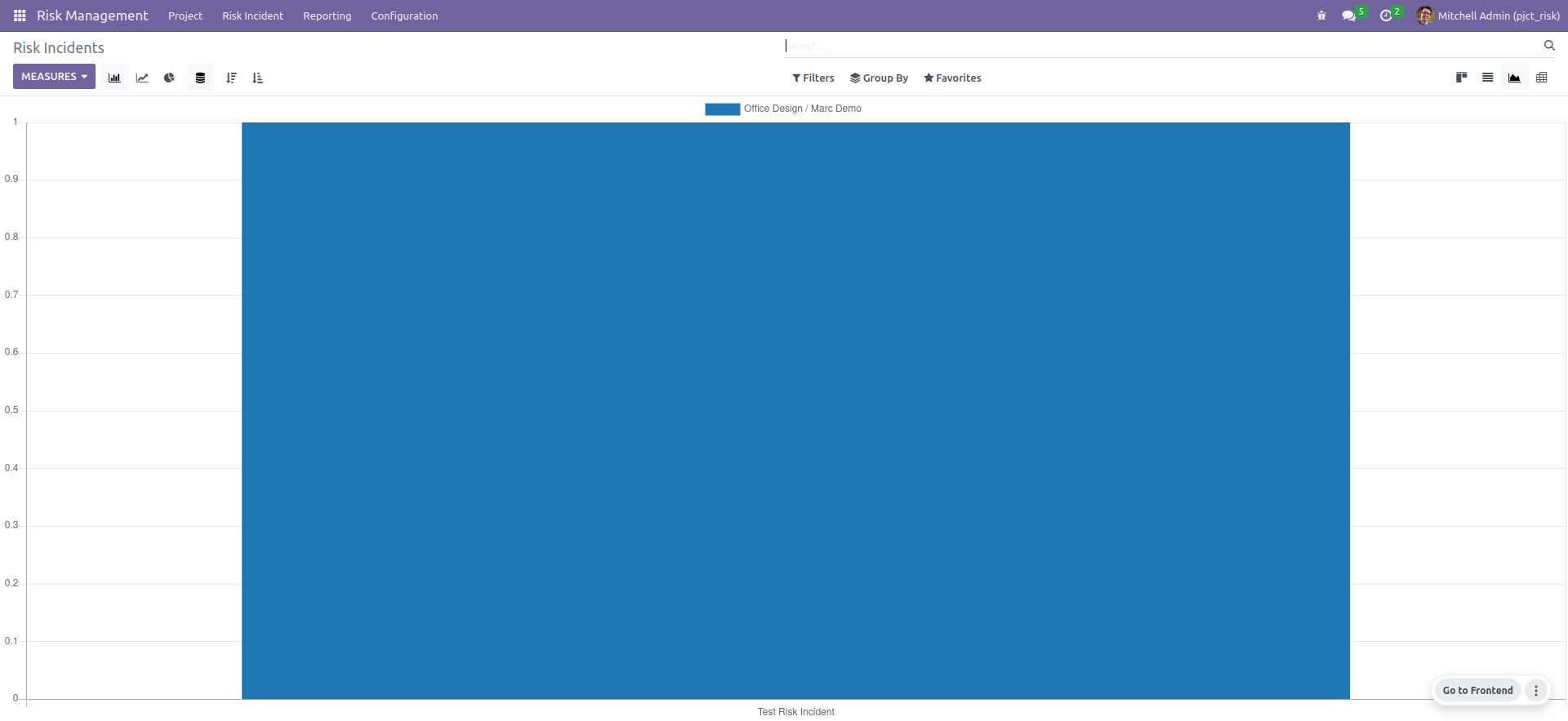Image resolution: width=1568 pixels, height=721 pixels.
Task: Switch to pivot view
Action: (x=1542, y=78)
